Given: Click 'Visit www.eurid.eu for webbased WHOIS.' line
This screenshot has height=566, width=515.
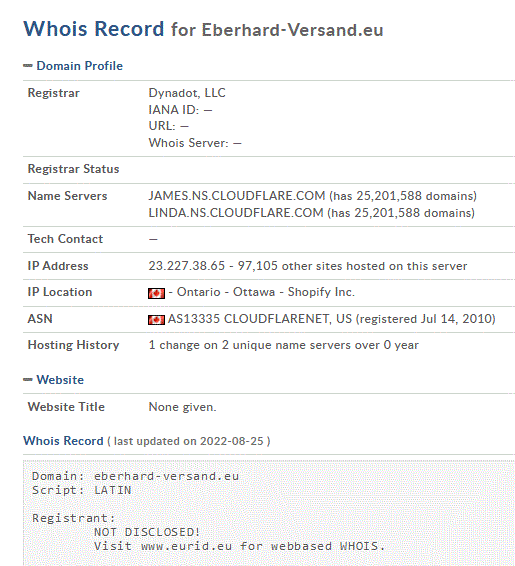Looking at the screenshot, I should pos(239,546).
